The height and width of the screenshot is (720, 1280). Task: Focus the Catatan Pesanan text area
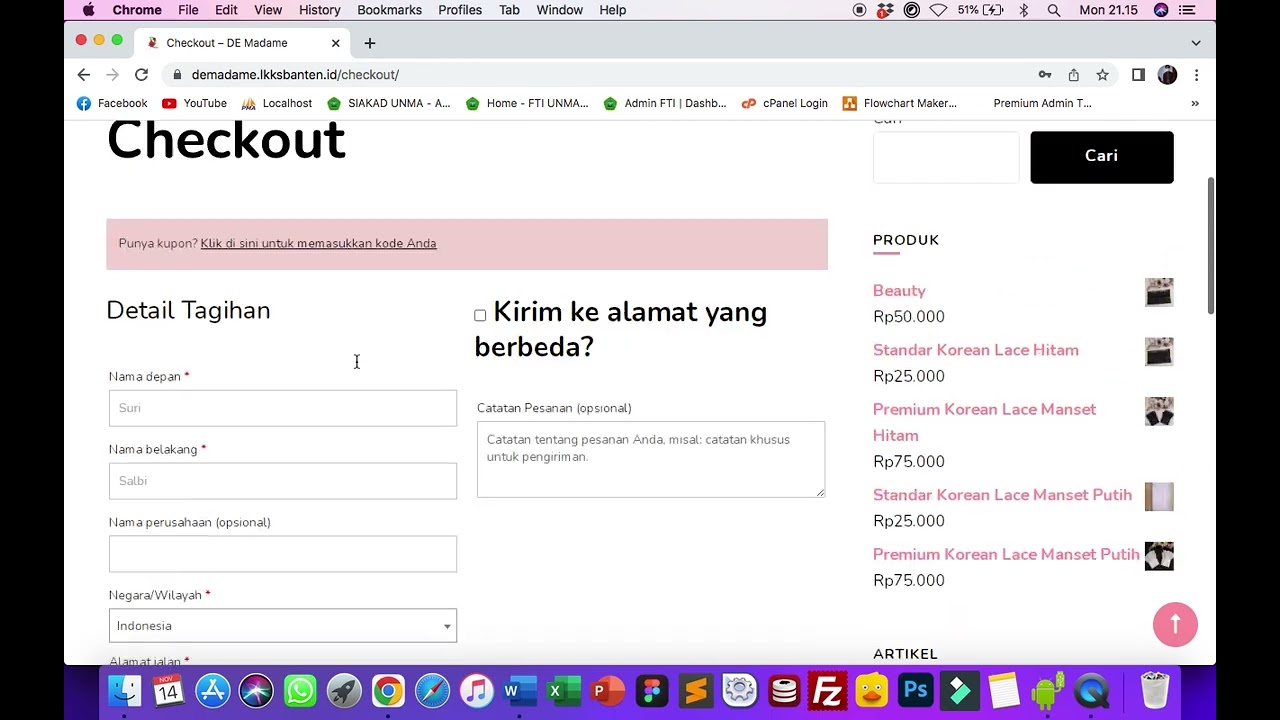651,459
